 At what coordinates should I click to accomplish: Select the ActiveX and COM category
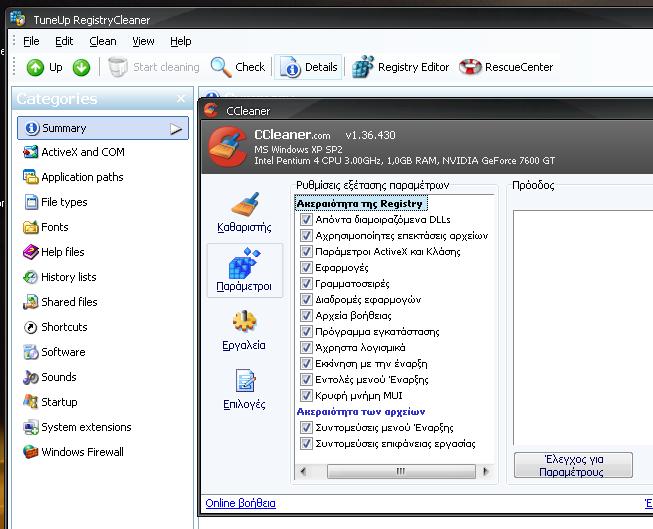tap(74, 152)
